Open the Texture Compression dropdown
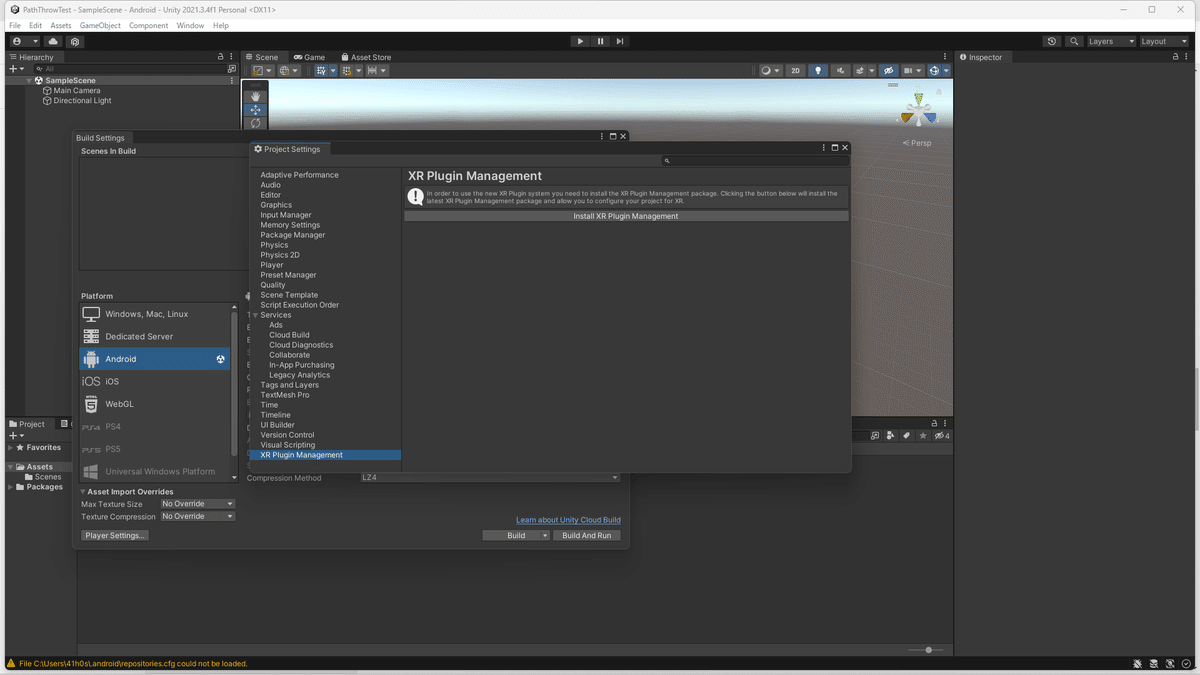 click(x=198, y=517)
